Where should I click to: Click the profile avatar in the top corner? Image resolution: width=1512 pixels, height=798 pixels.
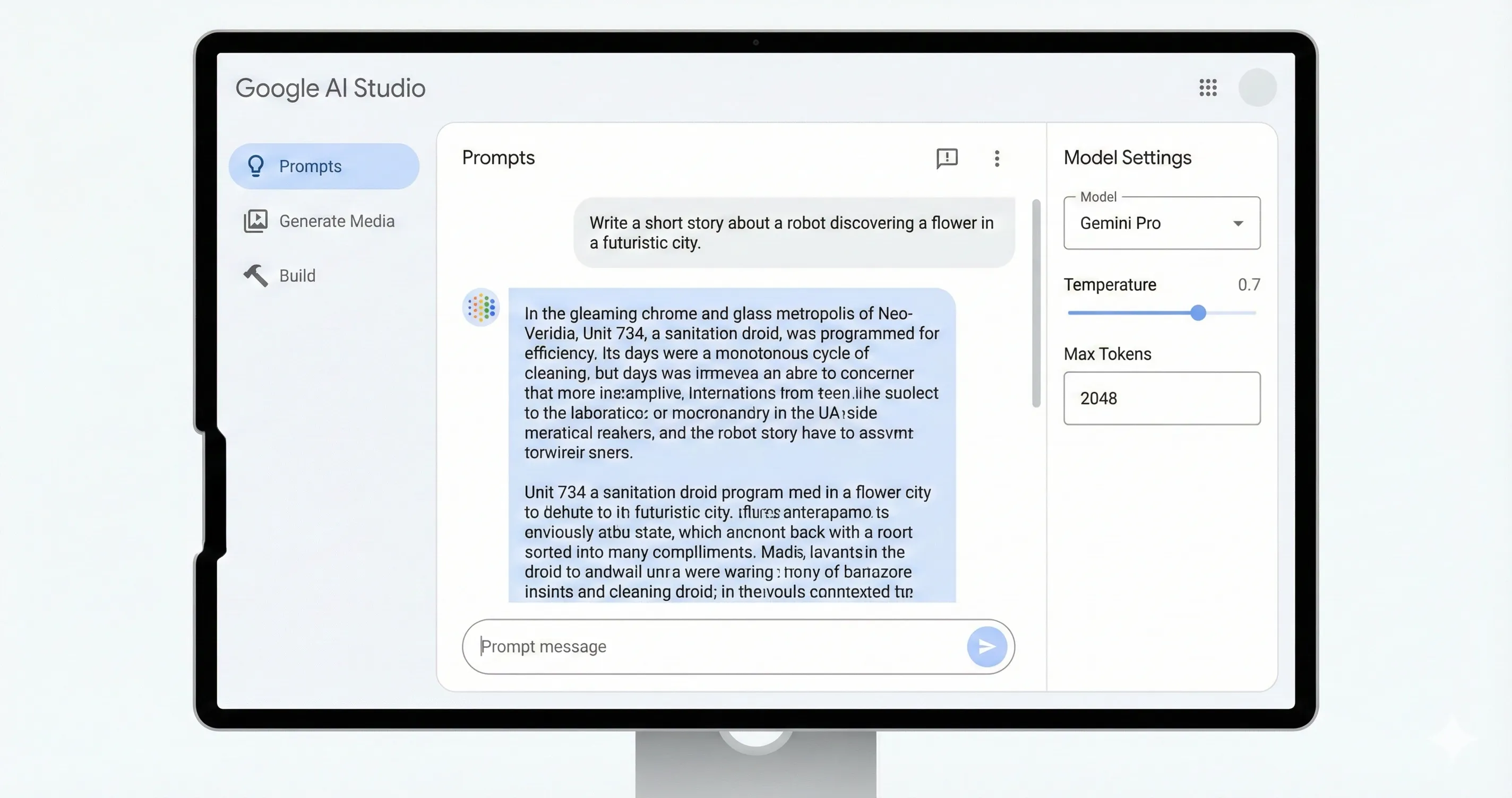(1257, 88)
